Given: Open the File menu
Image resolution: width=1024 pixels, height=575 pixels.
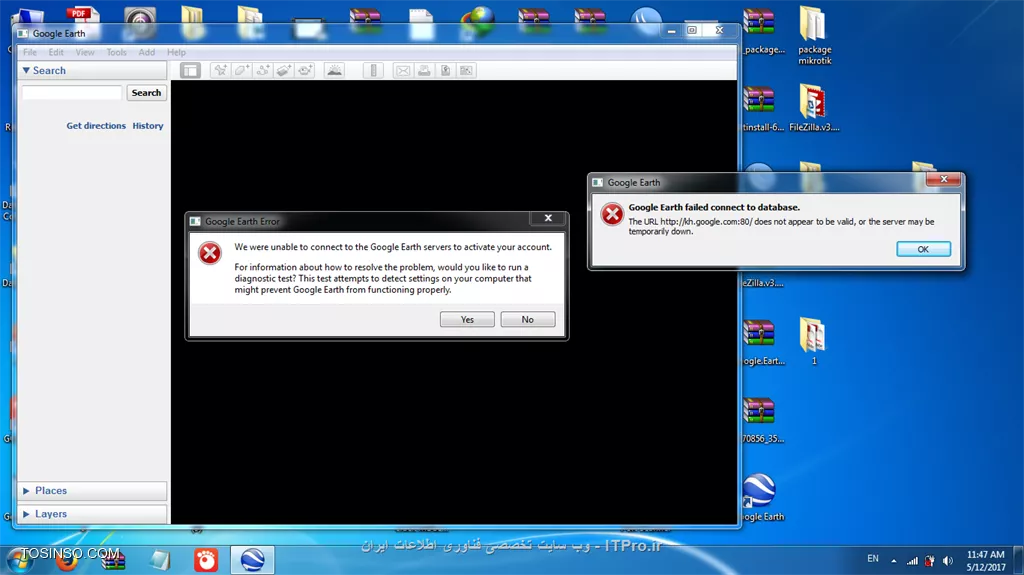Looking at the screenshot, I should tap(30, 52).
